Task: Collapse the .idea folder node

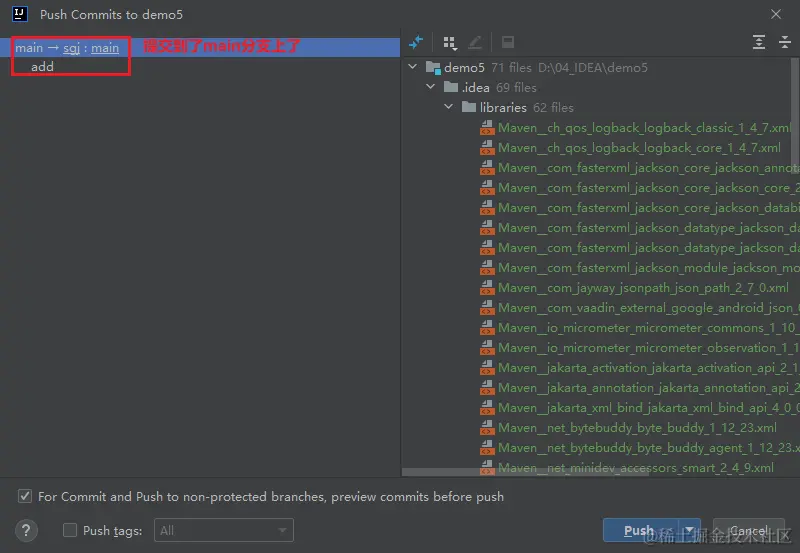Action: click(x=431, y=87)
